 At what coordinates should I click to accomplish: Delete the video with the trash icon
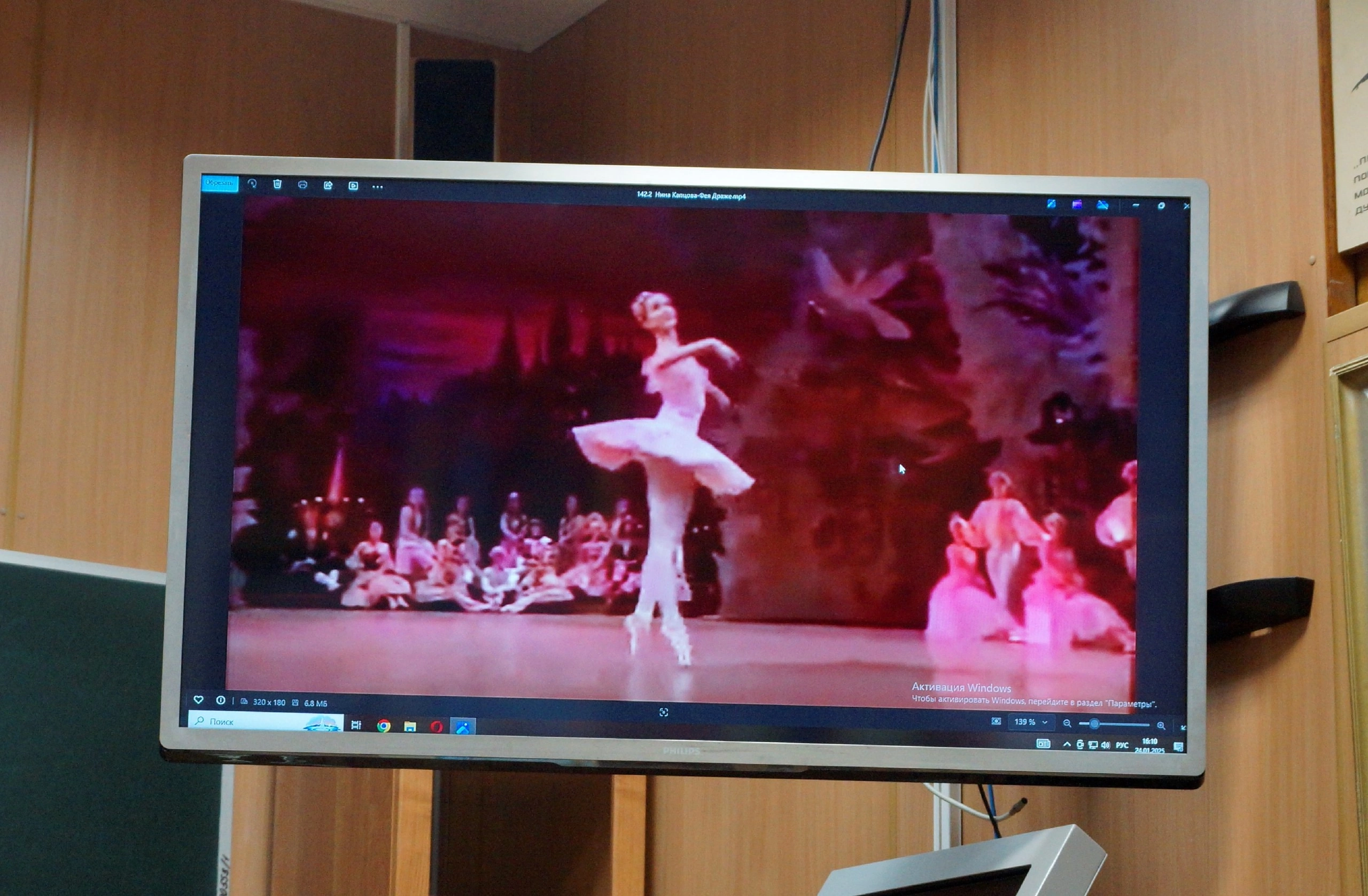[277, 184]
